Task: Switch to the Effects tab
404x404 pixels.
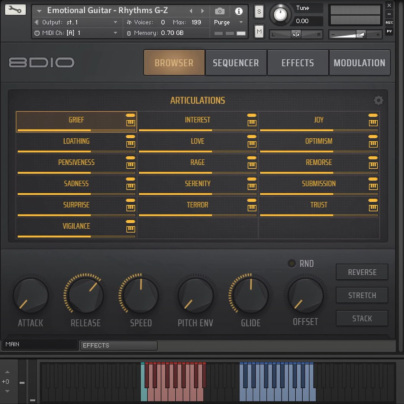Action: pyautogui.click(x=298, y=63)
